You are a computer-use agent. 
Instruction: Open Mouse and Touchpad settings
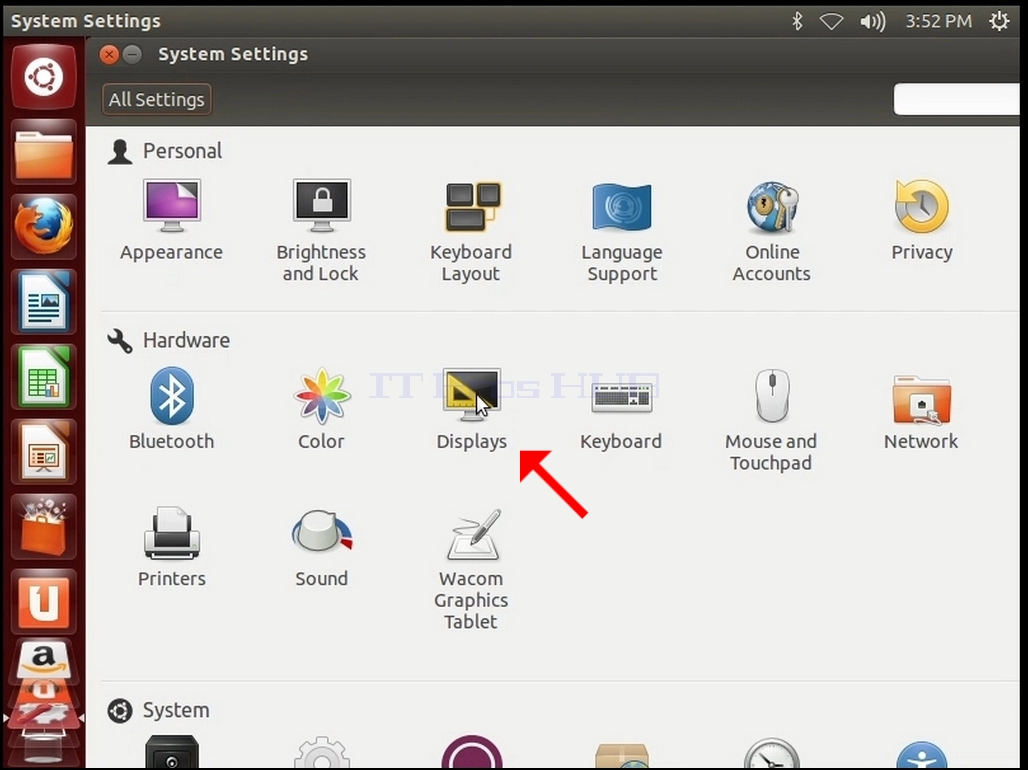click(771, 420)
